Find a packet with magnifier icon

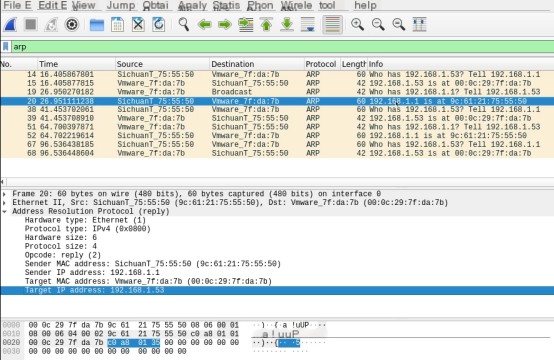coord(184,25)
